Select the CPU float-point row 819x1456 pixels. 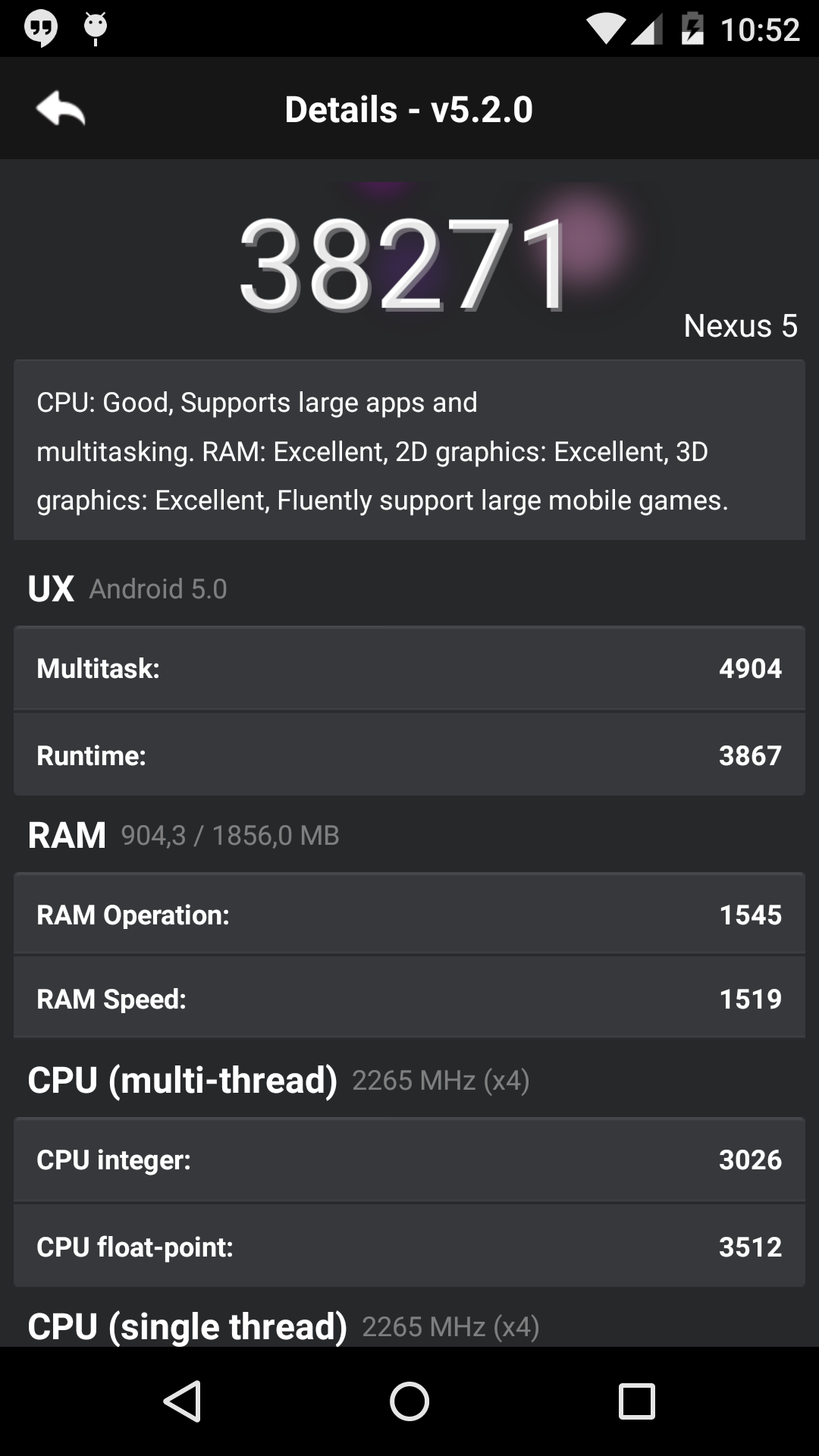coord(409,1246)
